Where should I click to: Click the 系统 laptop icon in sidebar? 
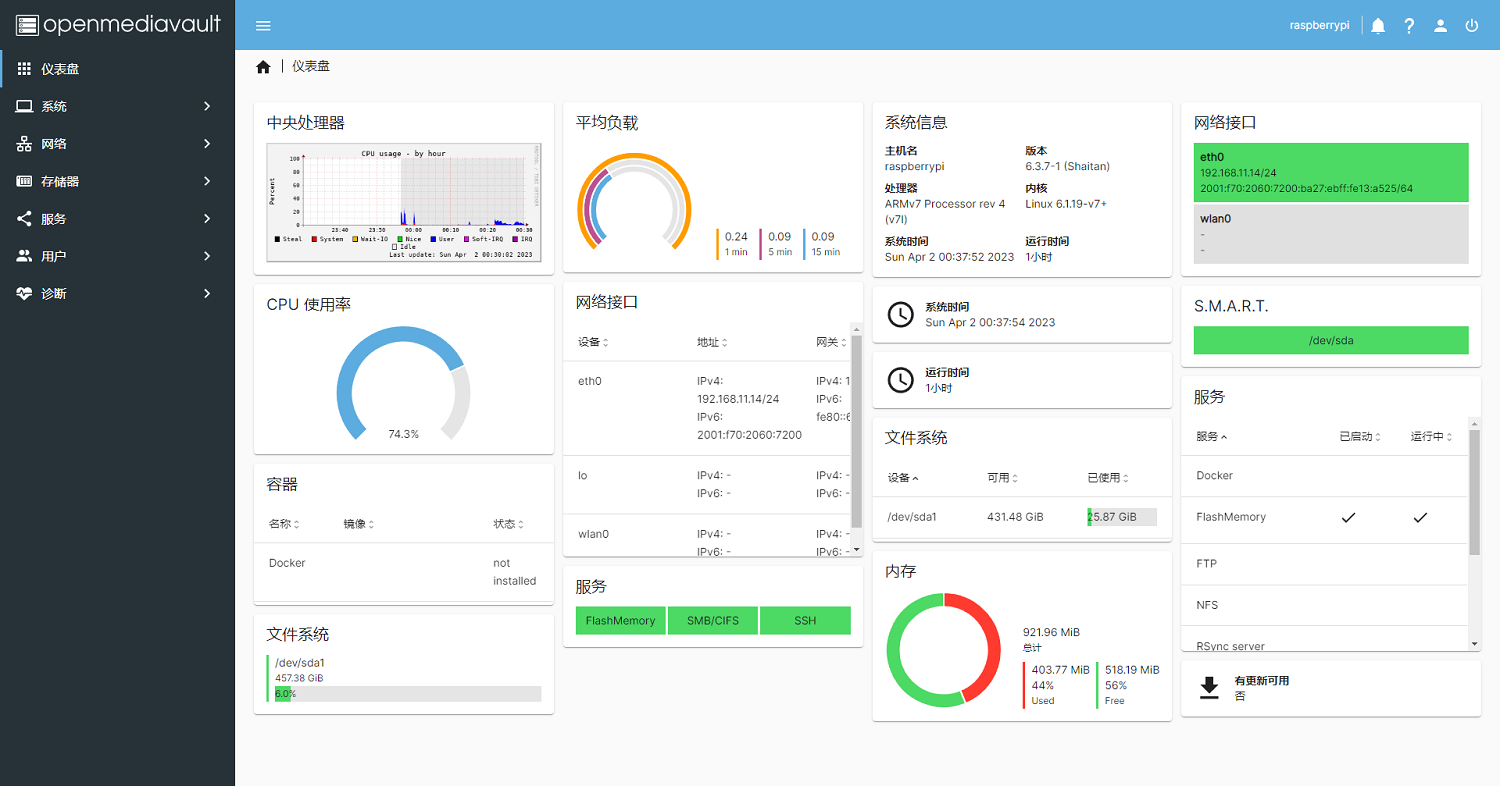click(24, 106)
